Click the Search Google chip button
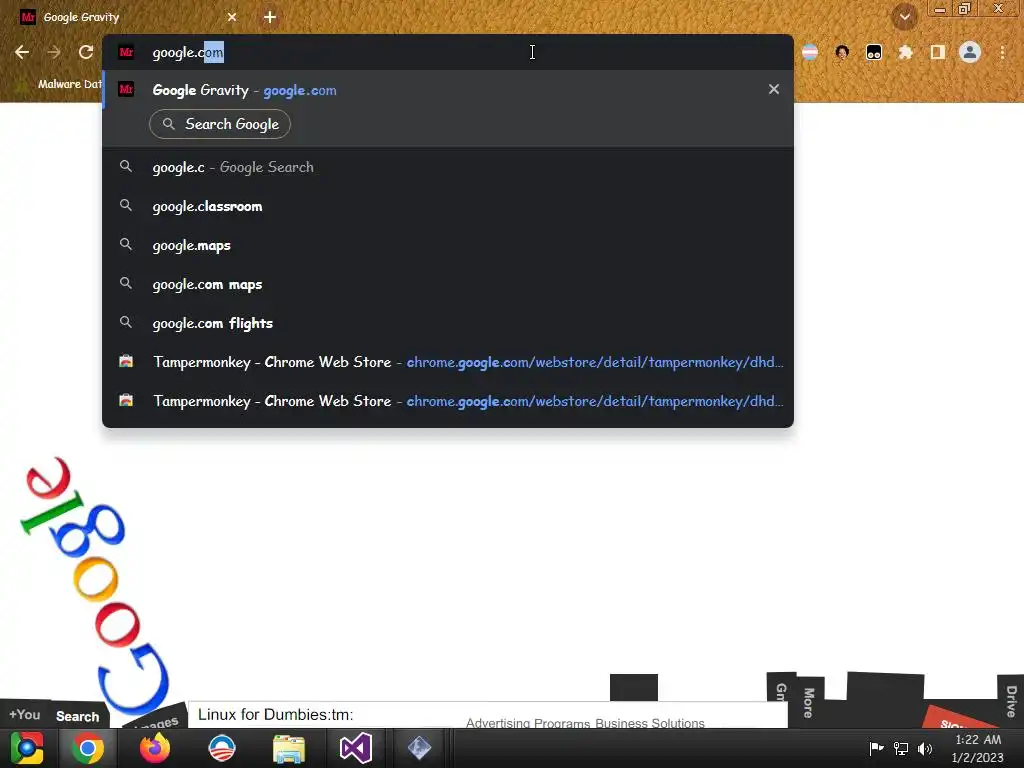 [220, 124]
